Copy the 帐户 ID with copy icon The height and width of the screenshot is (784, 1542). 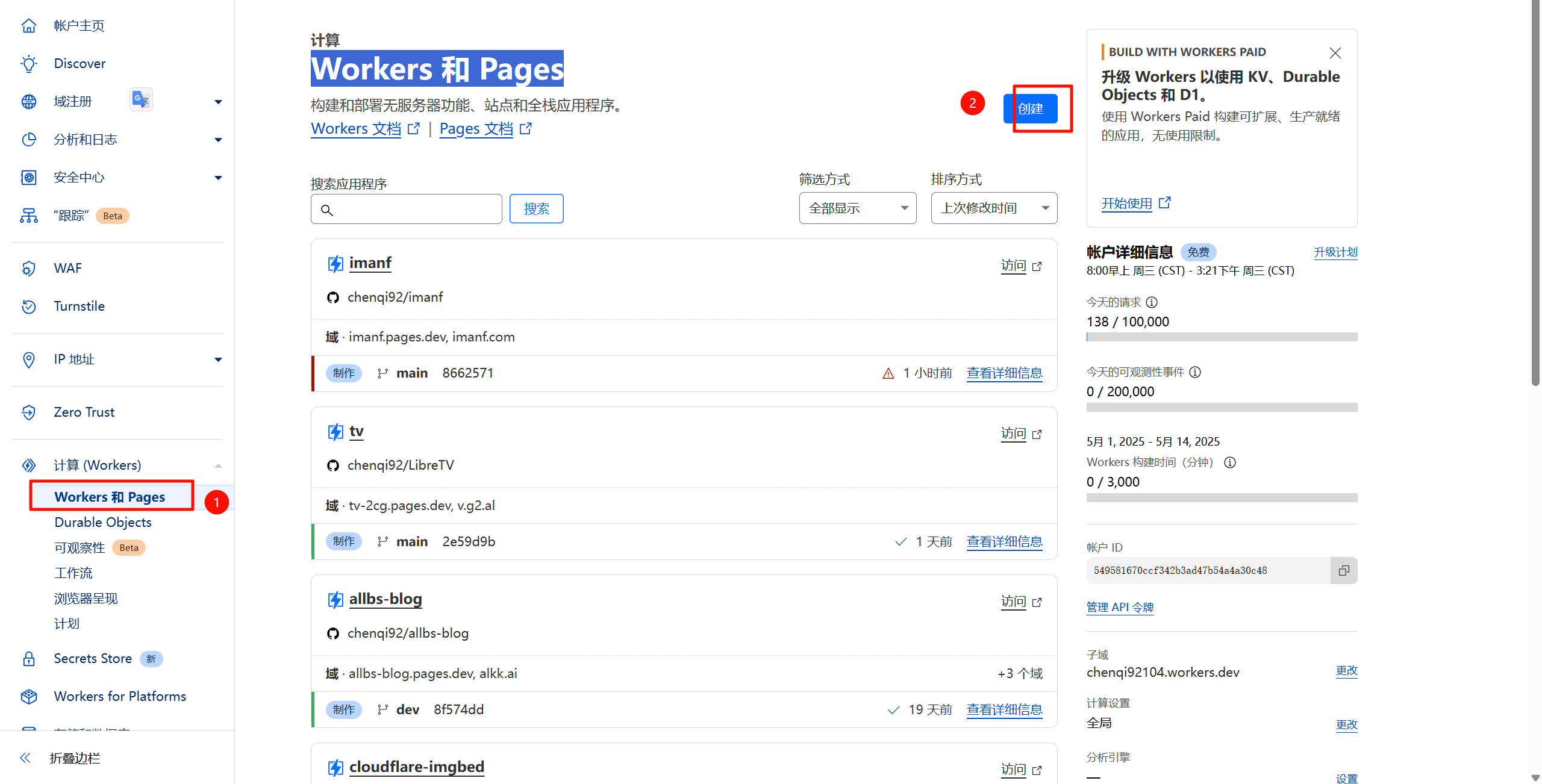click(1343, 570)
